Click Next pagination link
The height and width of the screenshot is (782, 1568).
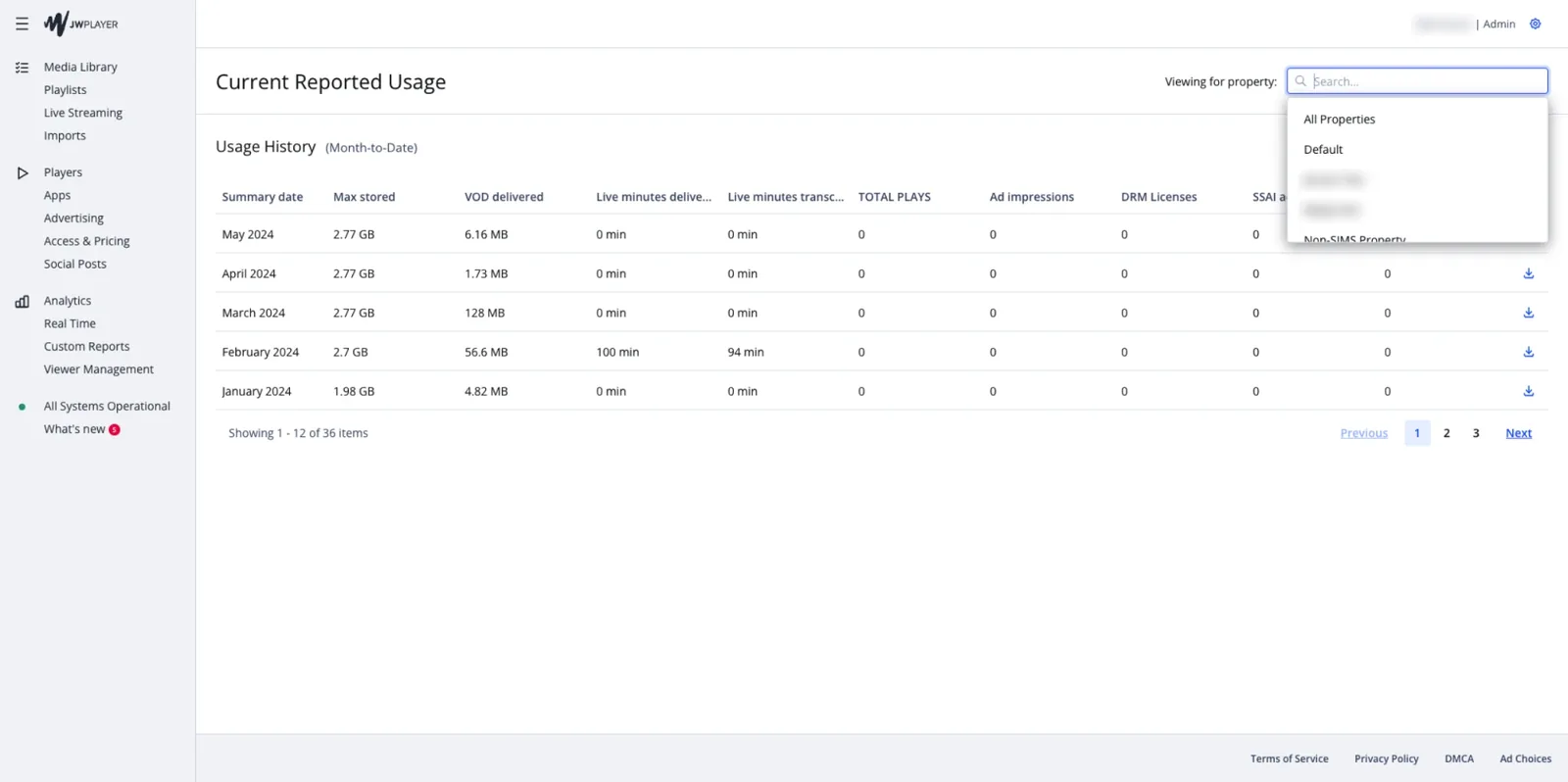point(1518,433)
